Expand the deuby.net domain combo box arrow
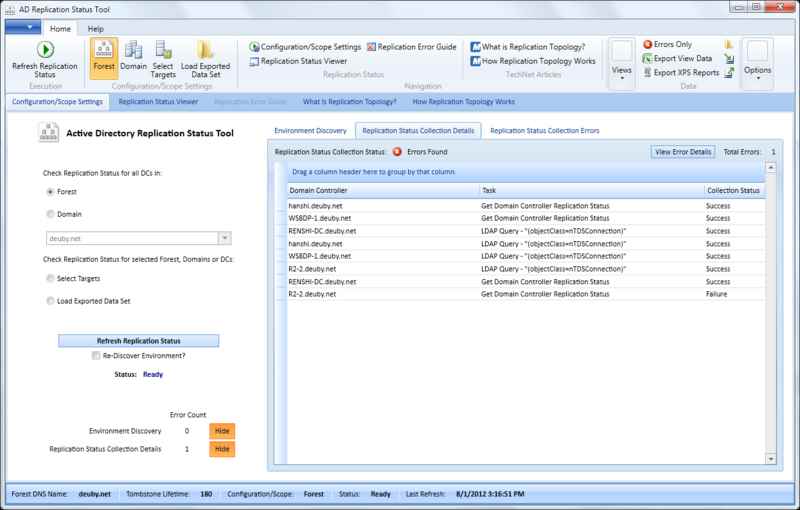Viewport: 800px width, 510px height. click(x=224, y=238)
